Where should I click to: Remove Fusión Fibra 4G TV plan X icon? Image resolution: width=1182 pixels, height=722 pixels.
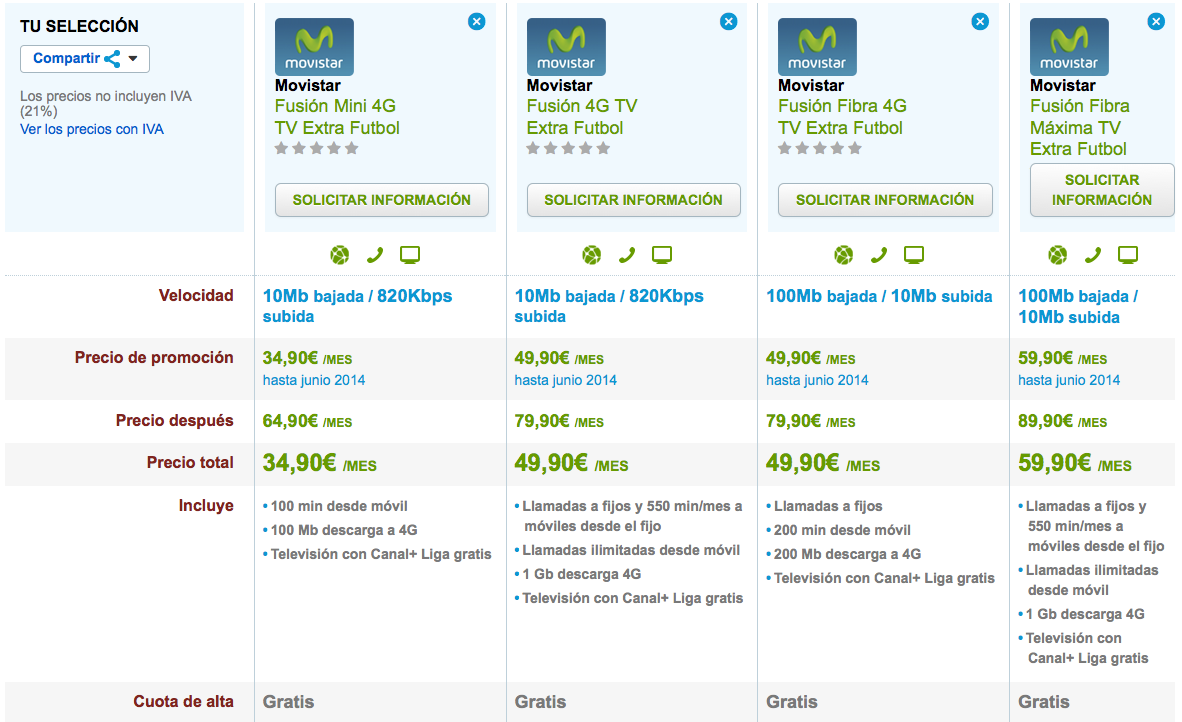tap(980, 22)
